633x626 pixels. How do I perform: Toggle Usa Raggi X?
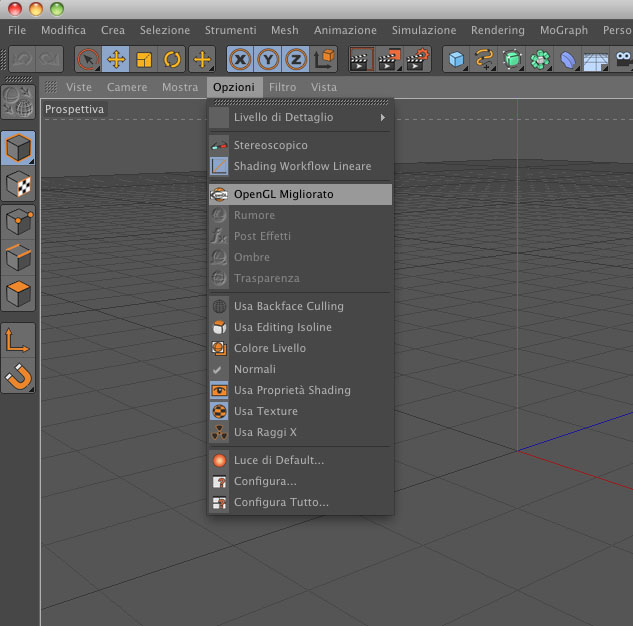coord(300,432)
